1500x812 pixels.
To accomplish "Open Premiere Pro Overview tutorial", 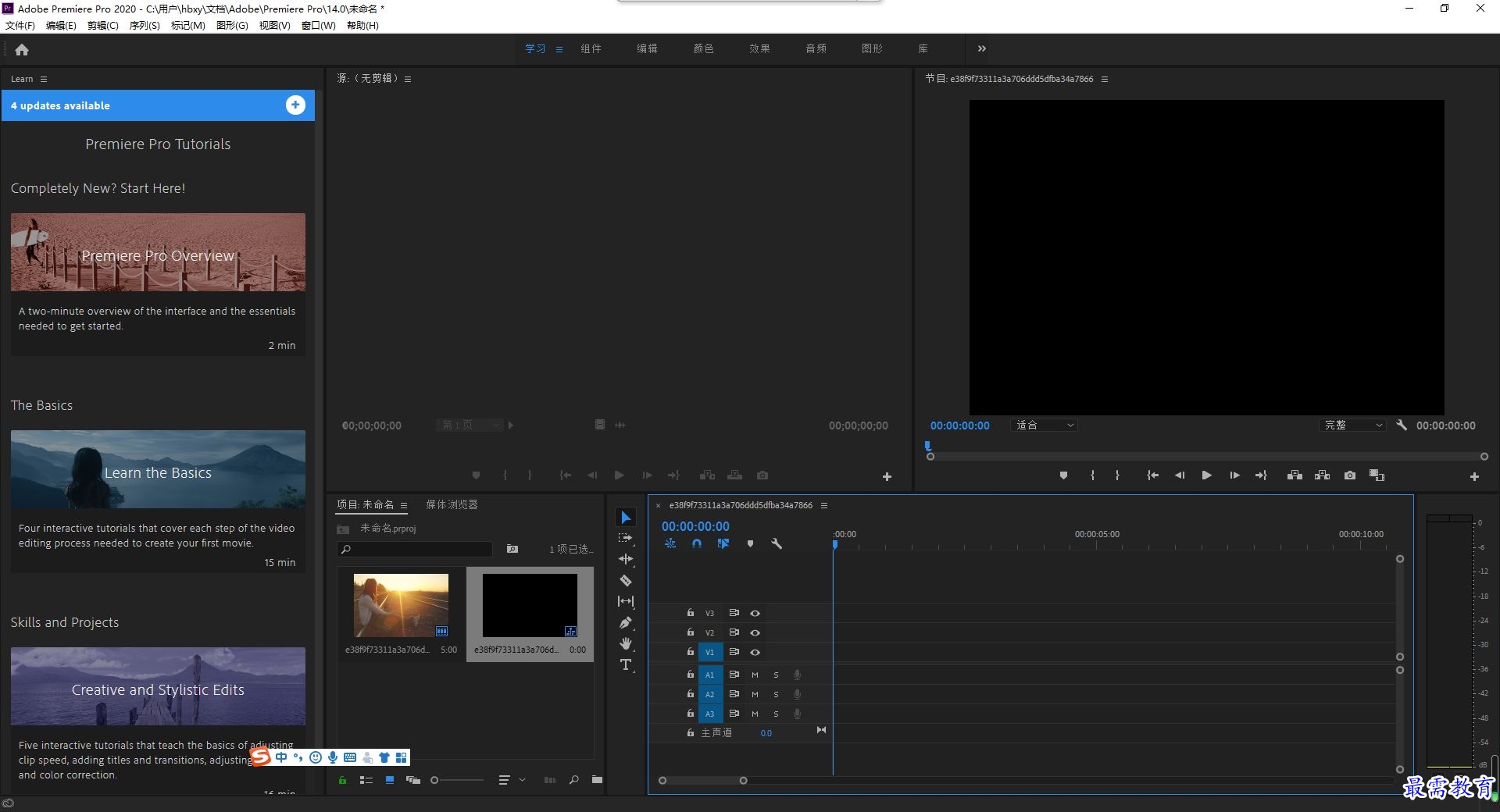I will tap(158, 252).
